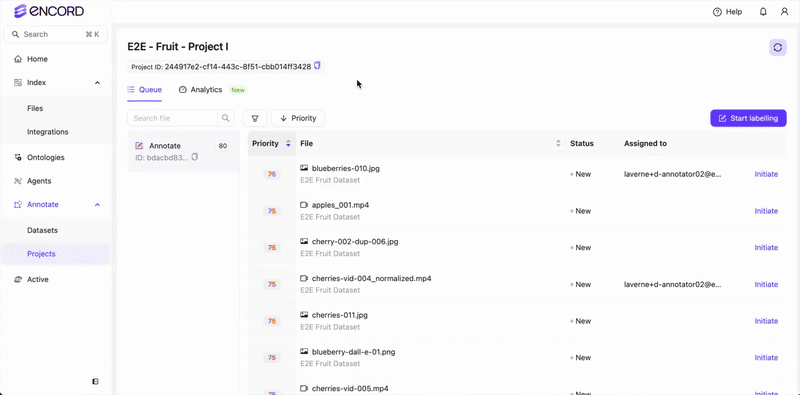Initiate apples_001.mp4 task
The height and width of the screenshot is (395, 800).
766,211
